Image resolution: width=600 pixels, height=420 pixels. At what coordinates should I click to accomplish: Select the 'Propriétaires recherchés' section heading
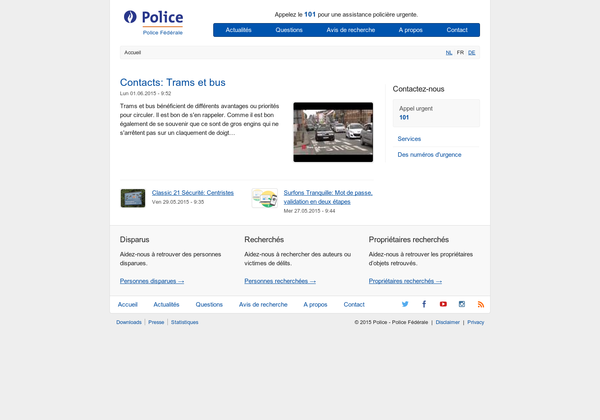[409, 240]
